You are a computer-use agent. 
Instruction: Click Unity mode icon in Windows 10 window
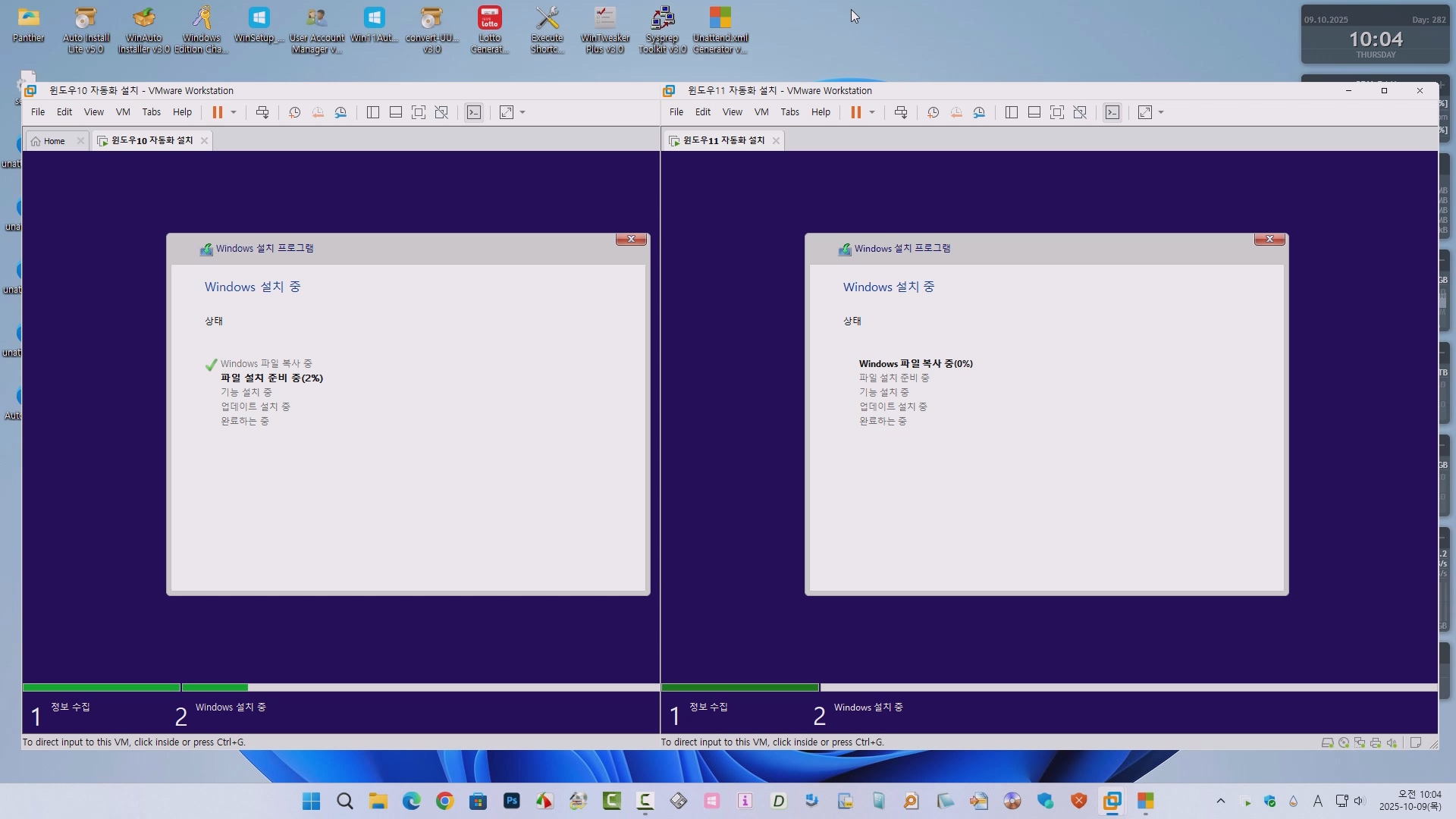click(x=441, y=112)
